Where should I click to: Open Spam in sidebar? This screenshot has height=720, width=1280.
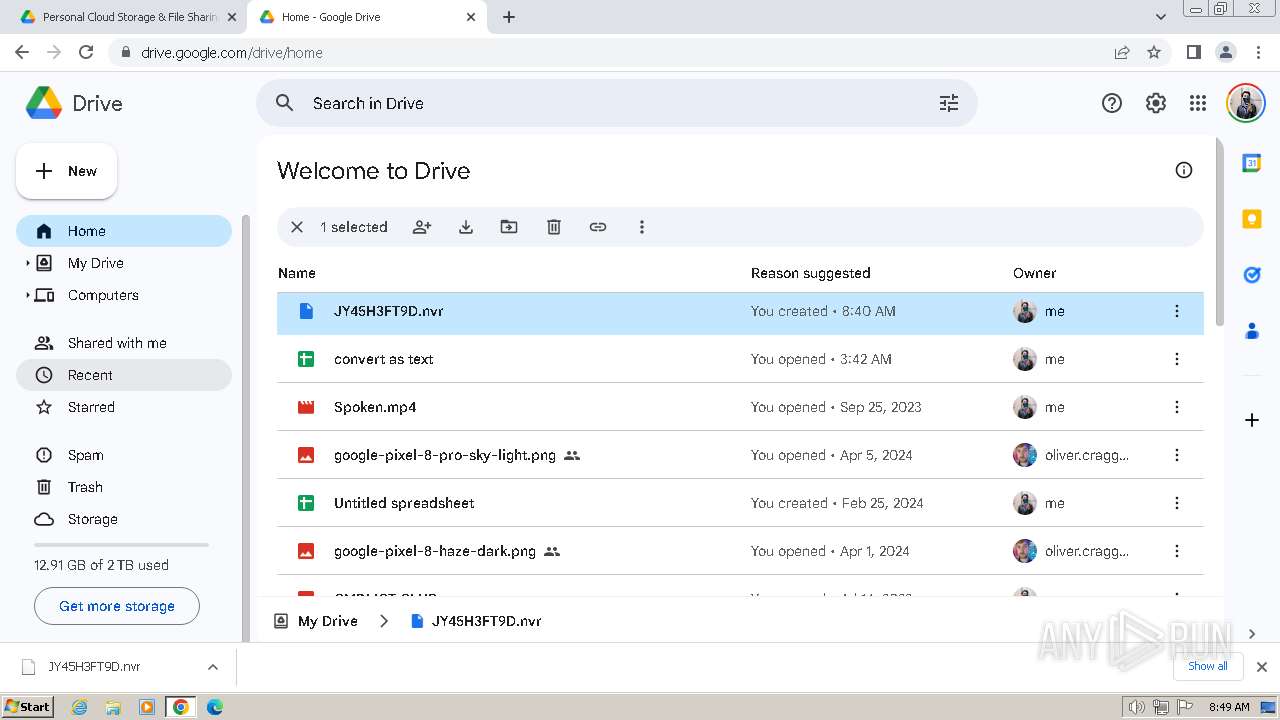click(x=124, y=455)
